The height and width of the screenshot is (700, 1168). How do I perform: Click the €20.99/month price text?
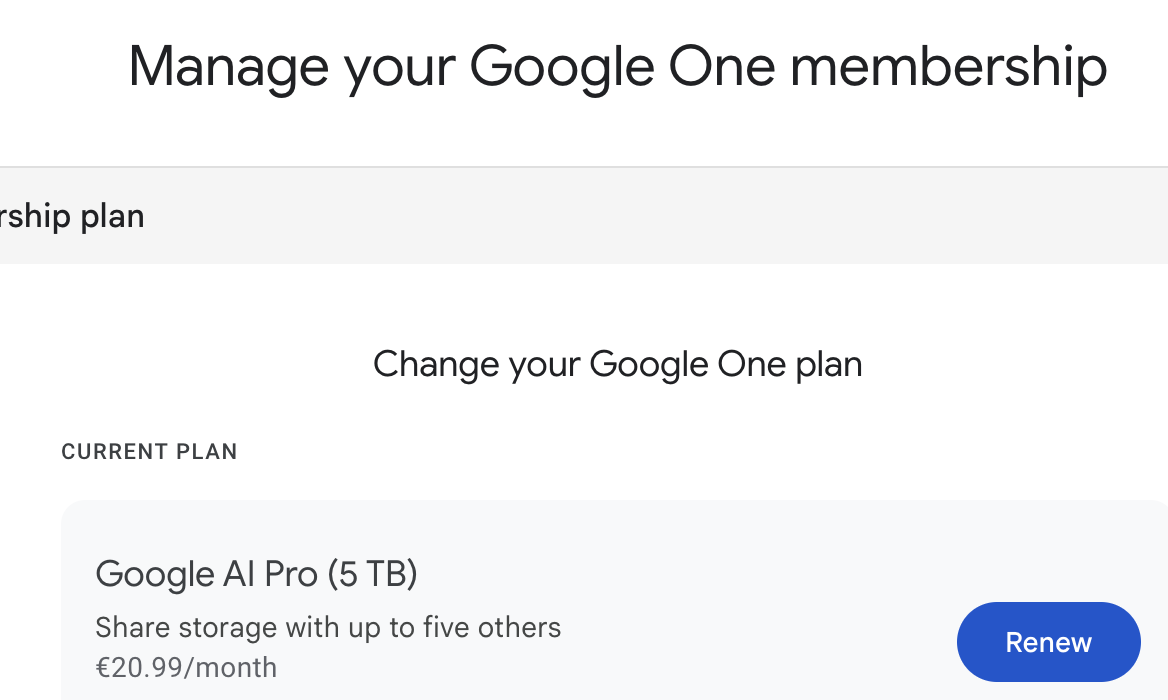(186, 667)
